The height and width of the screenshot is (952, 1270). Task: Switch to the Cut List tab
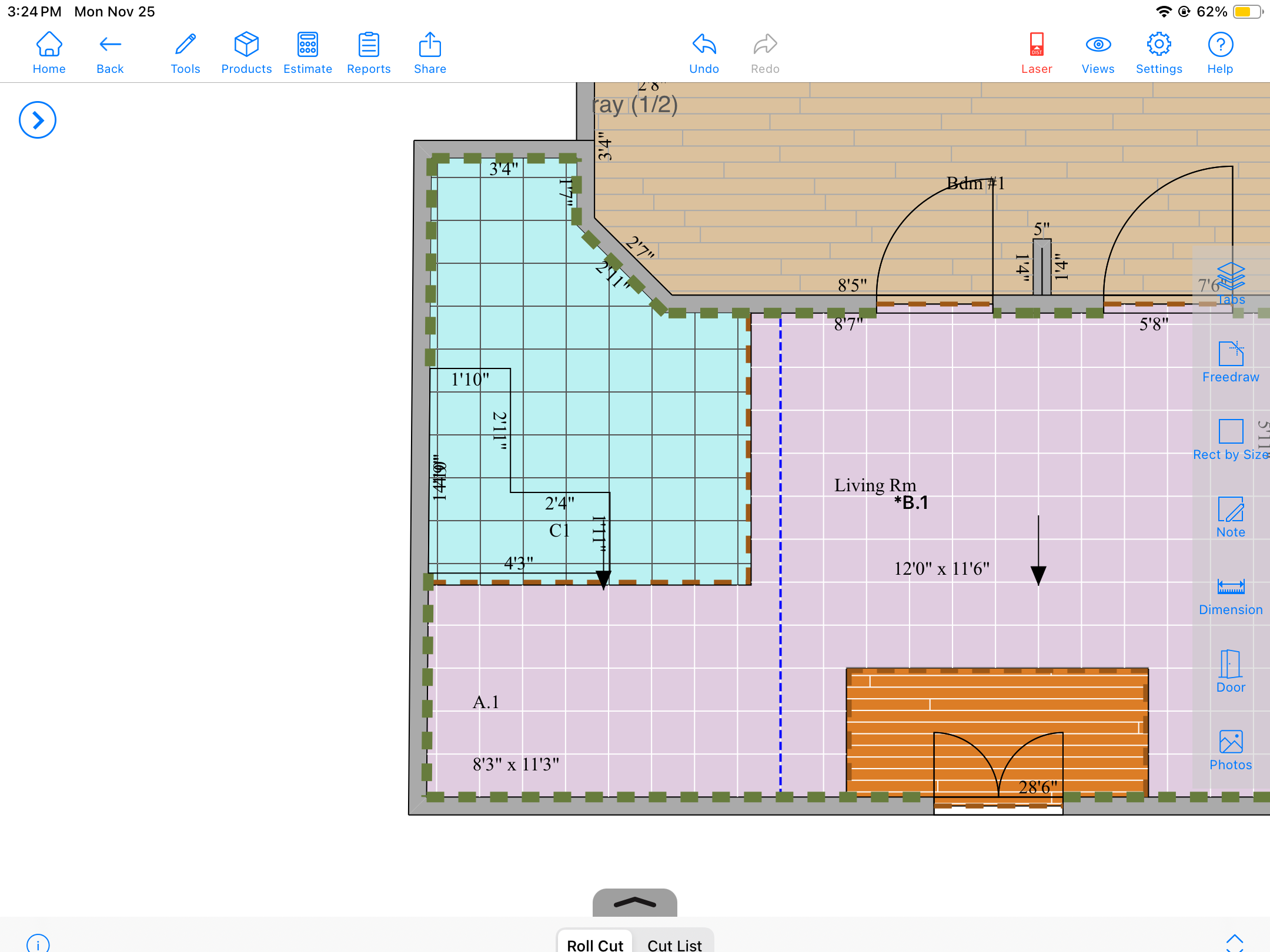point(674,944)
